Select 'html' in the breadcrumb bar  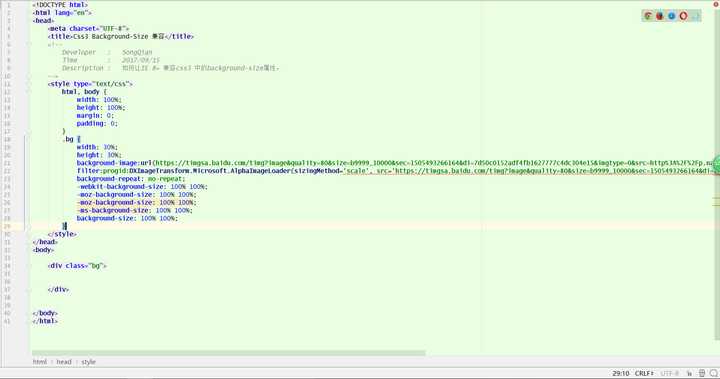pos(40,362)
